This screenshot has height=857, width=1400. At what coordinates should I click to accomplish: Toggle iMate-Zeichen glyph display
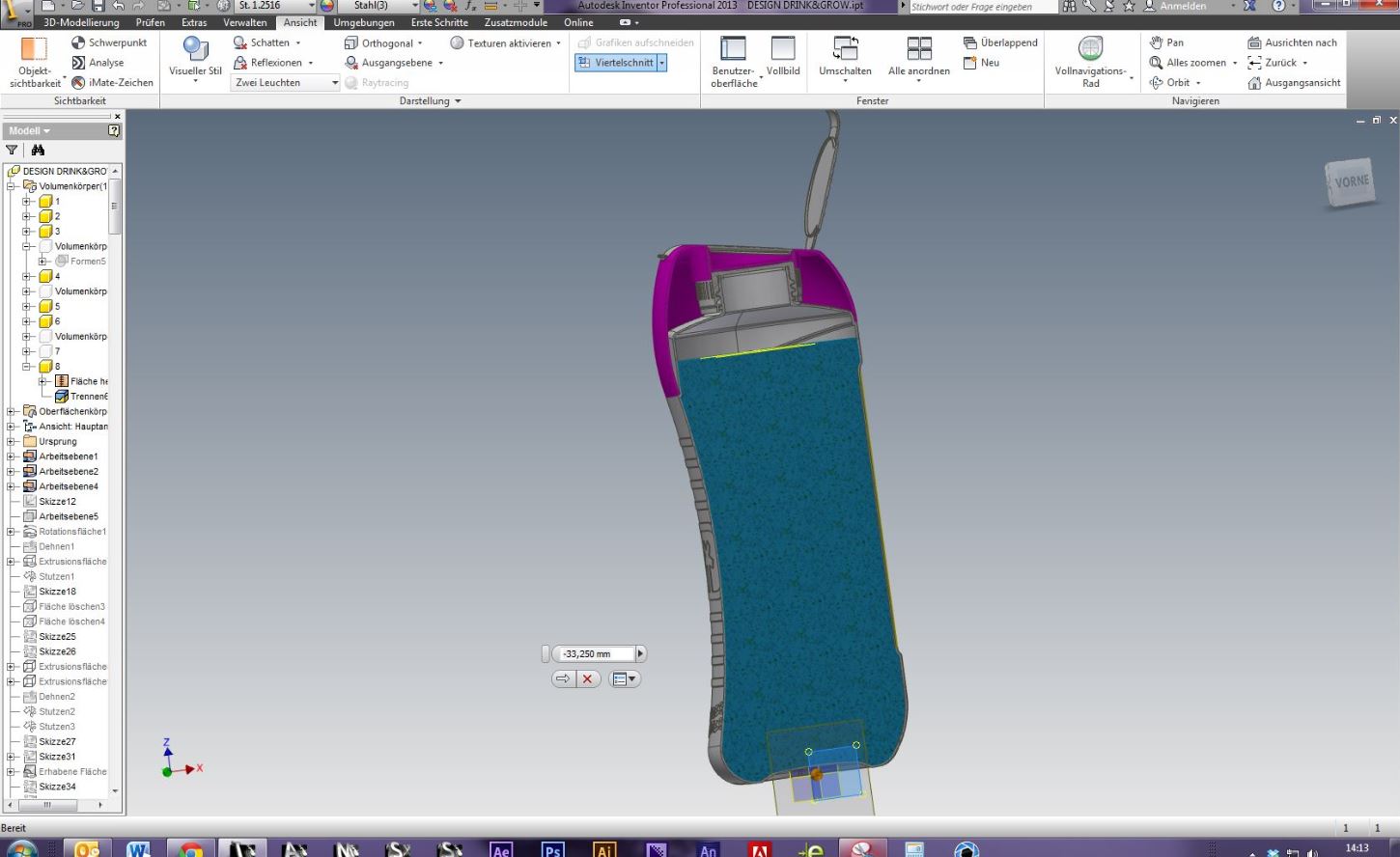tap(112, 83)
